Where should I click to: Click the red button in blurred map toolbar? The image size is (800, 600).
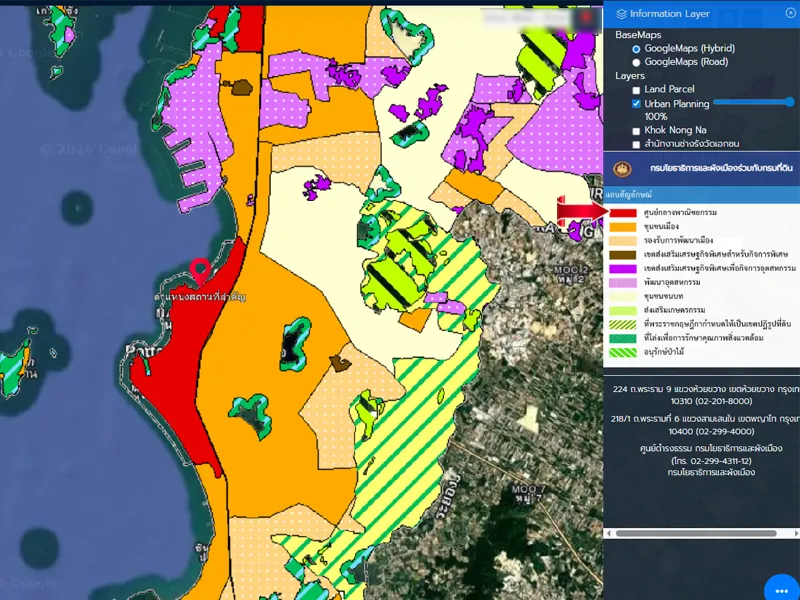pos(586,17)
